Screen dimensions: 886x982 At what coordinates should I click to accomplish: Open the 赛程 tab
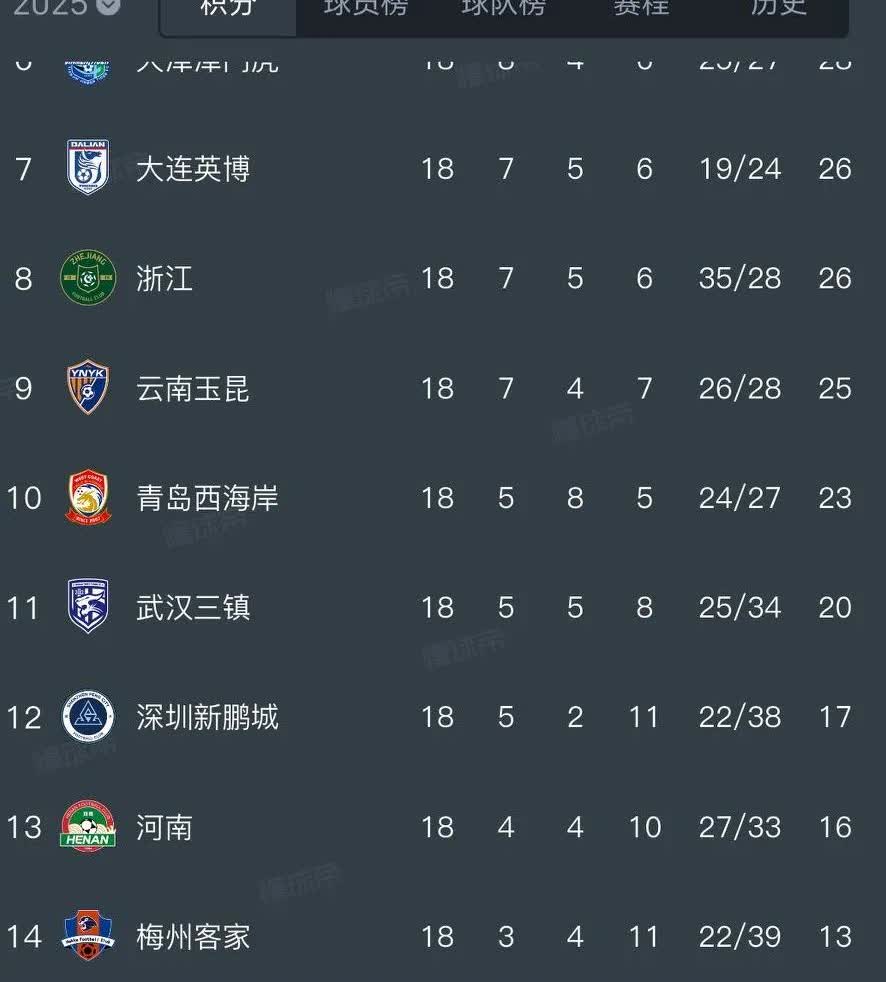coord(641,7)
